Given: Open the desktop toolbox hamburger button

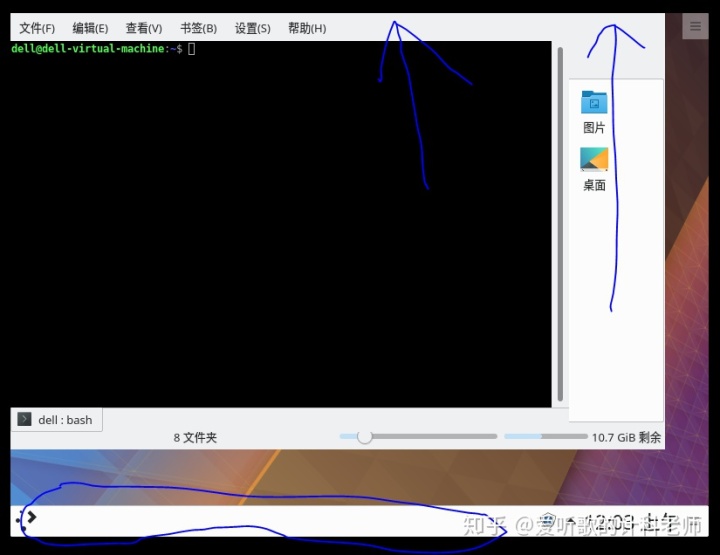Looking at the screenshot, I should (x=695, y=26).
